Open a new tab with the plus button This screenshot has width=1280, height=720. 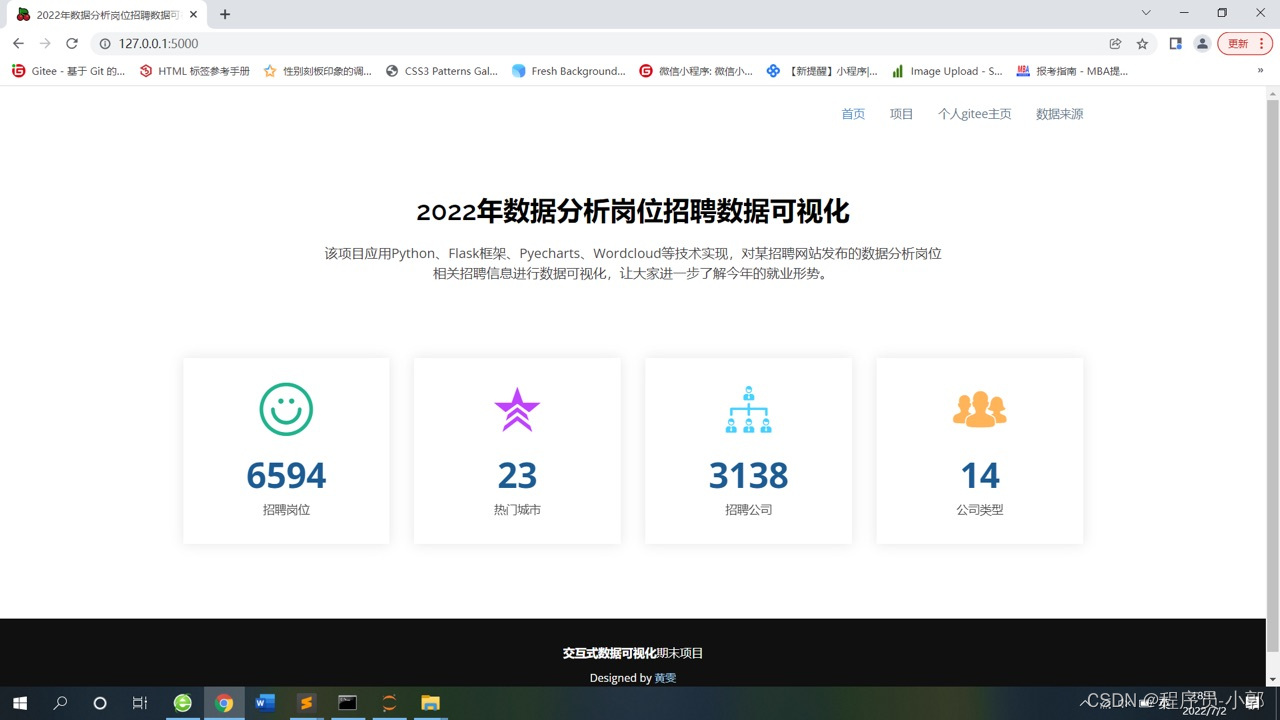(225, 14)
